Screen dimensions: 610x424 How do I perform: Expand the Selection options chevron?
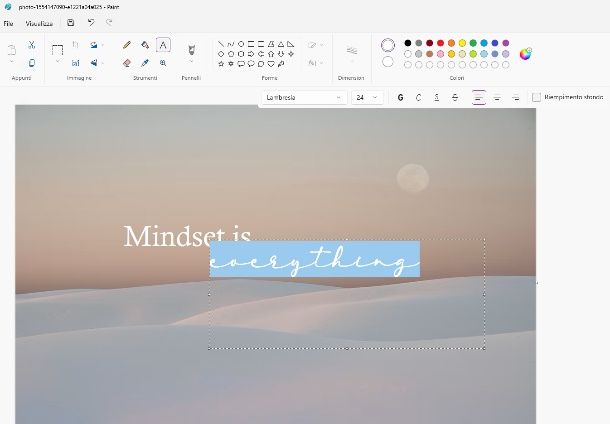57,61
